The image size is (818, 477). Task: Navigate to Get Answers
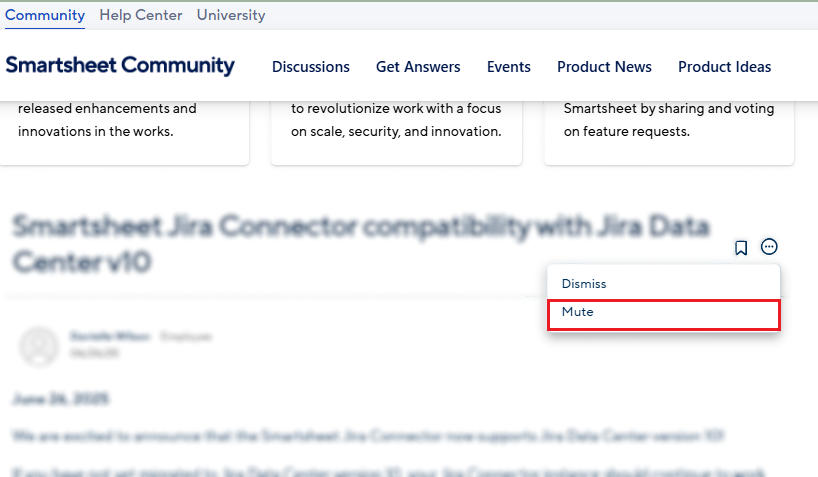click(418, 67)
